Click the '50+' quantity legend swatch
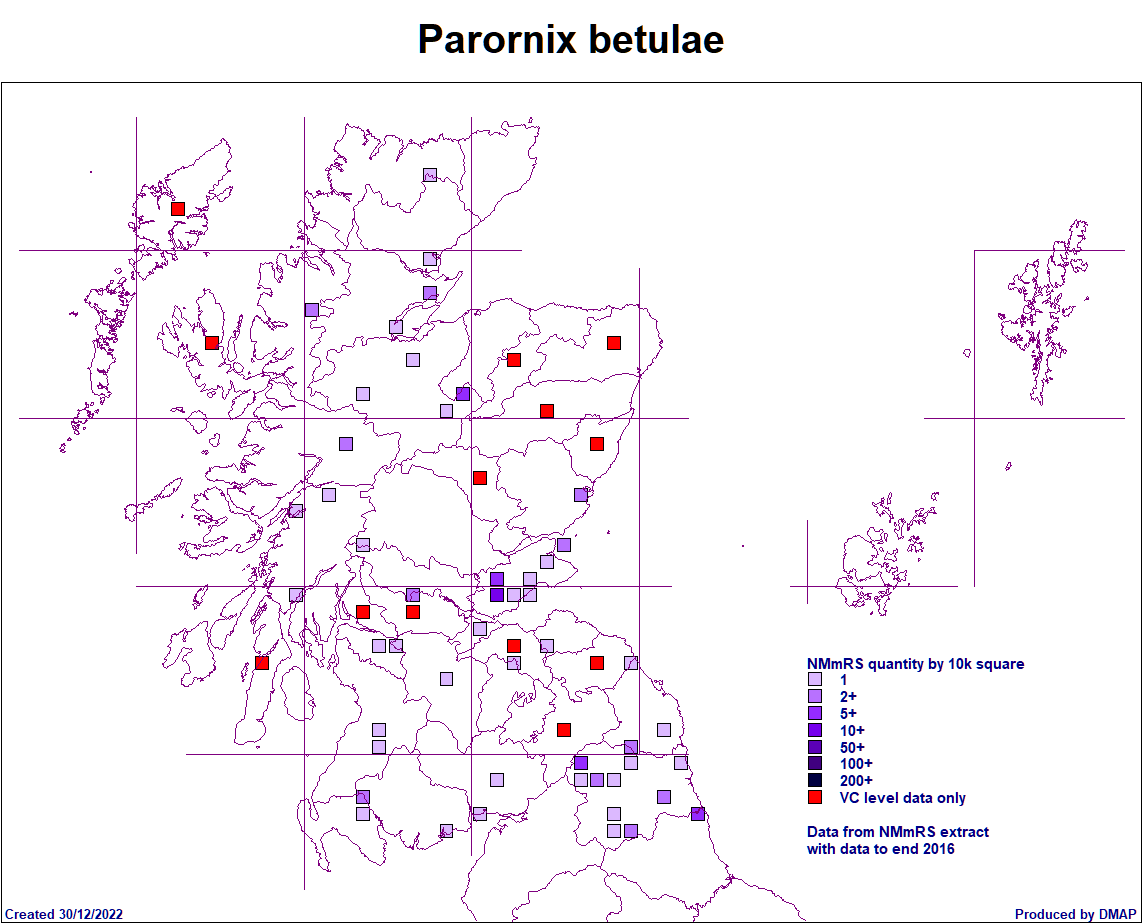 point(815,747)
